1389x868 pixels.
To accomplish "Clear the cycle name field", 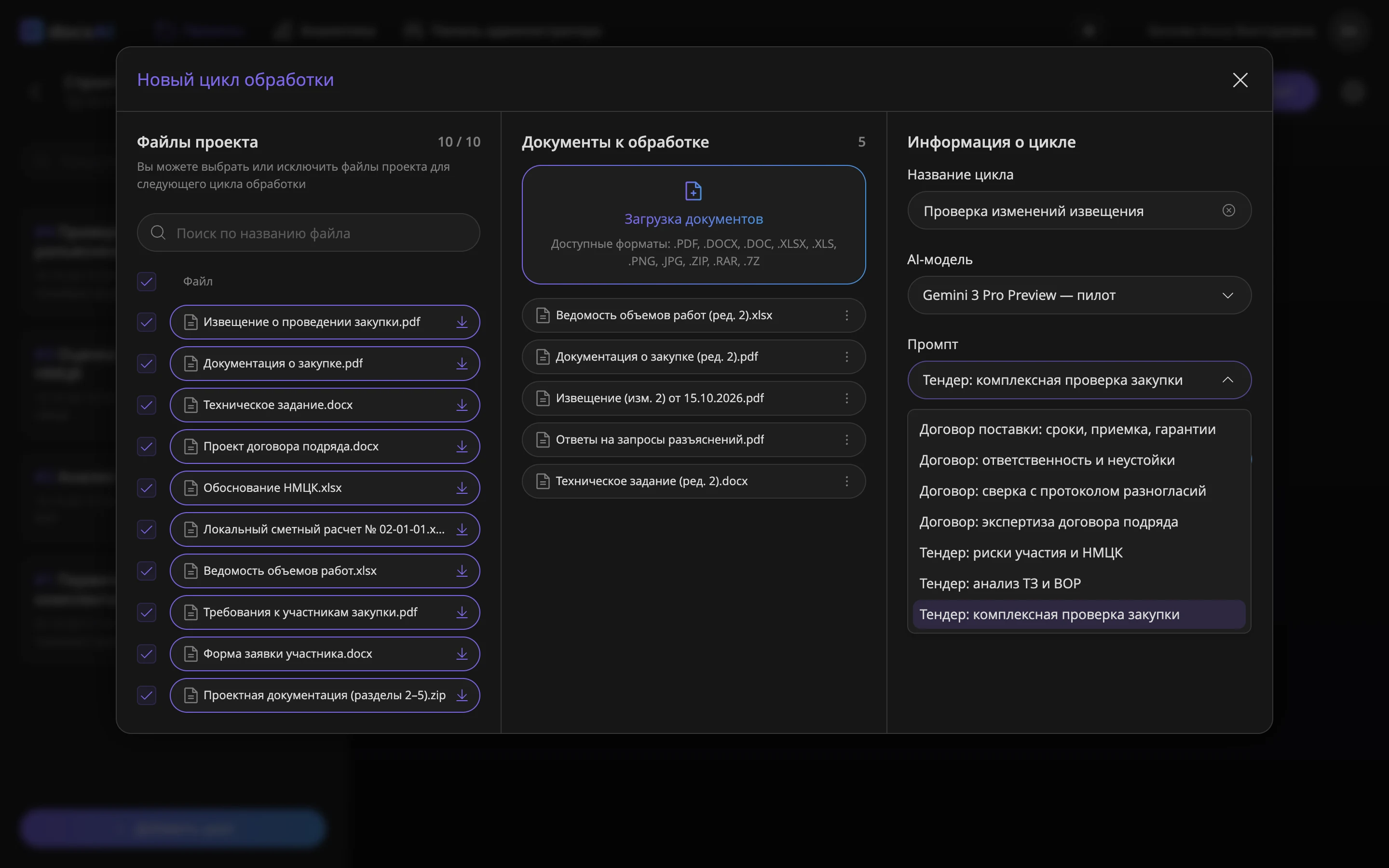I will [1228, 211].
